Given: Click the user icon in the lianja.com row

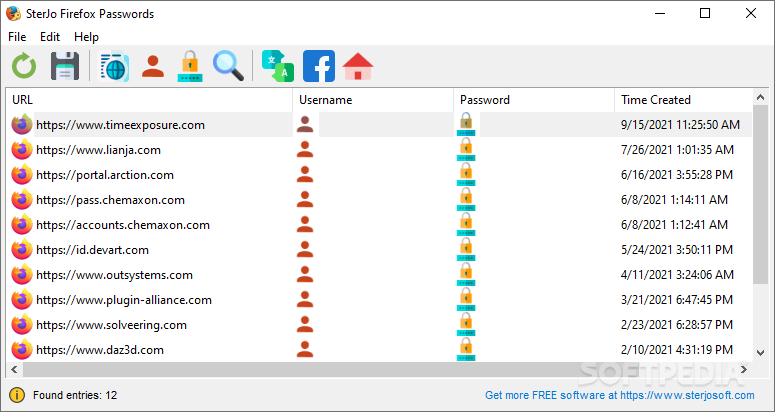Looking at the screenshot, I should [x=305, y=150].
